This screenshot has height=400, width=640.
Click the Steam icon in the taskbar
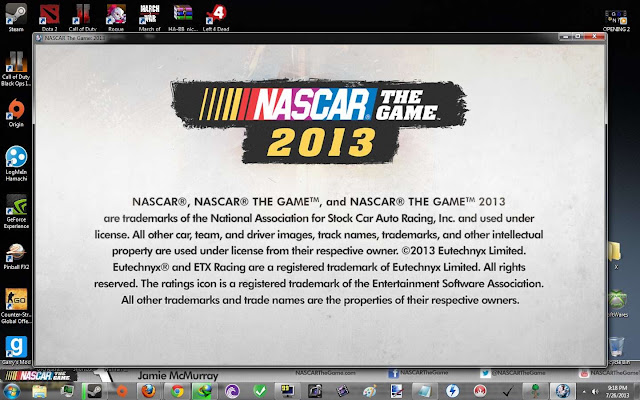click(94, 391)
